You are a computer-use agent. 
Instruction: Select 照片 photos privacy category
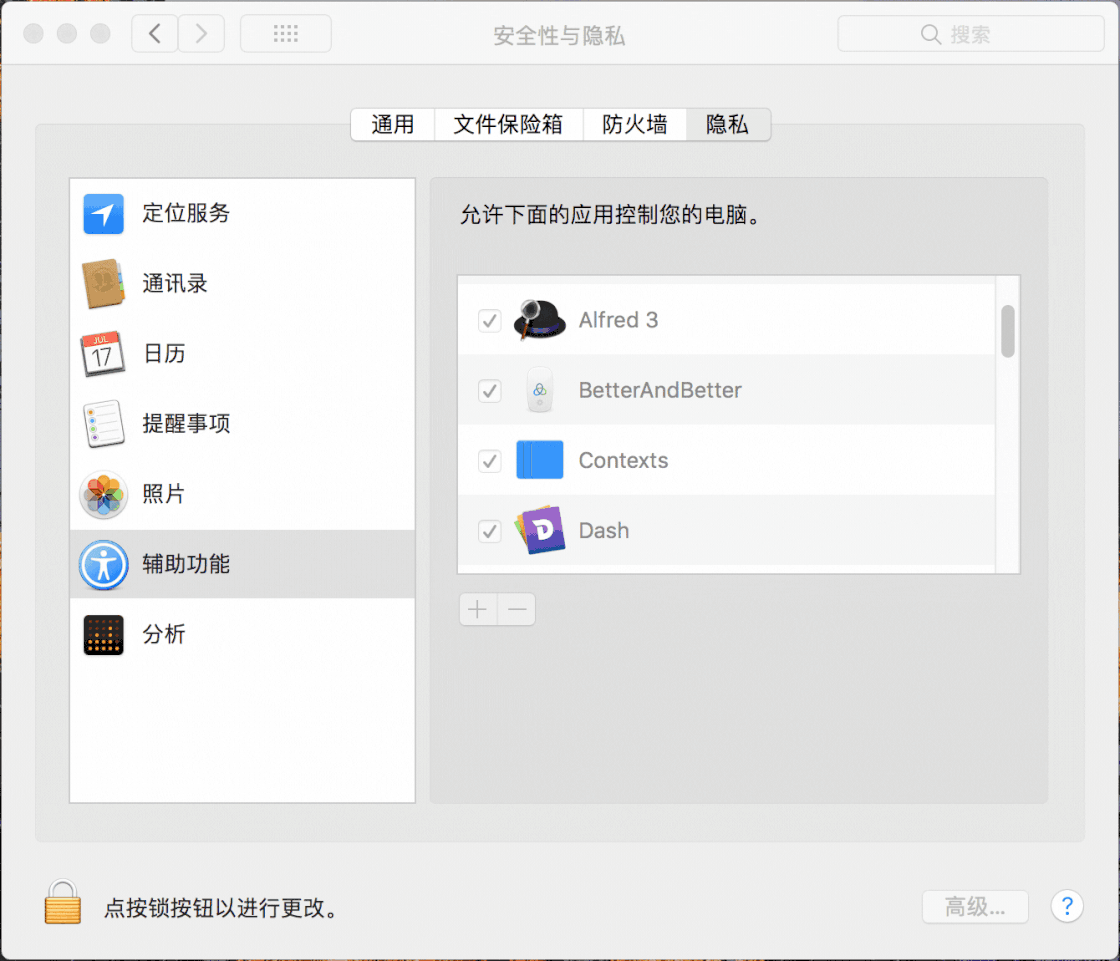(x=242, y=494)
